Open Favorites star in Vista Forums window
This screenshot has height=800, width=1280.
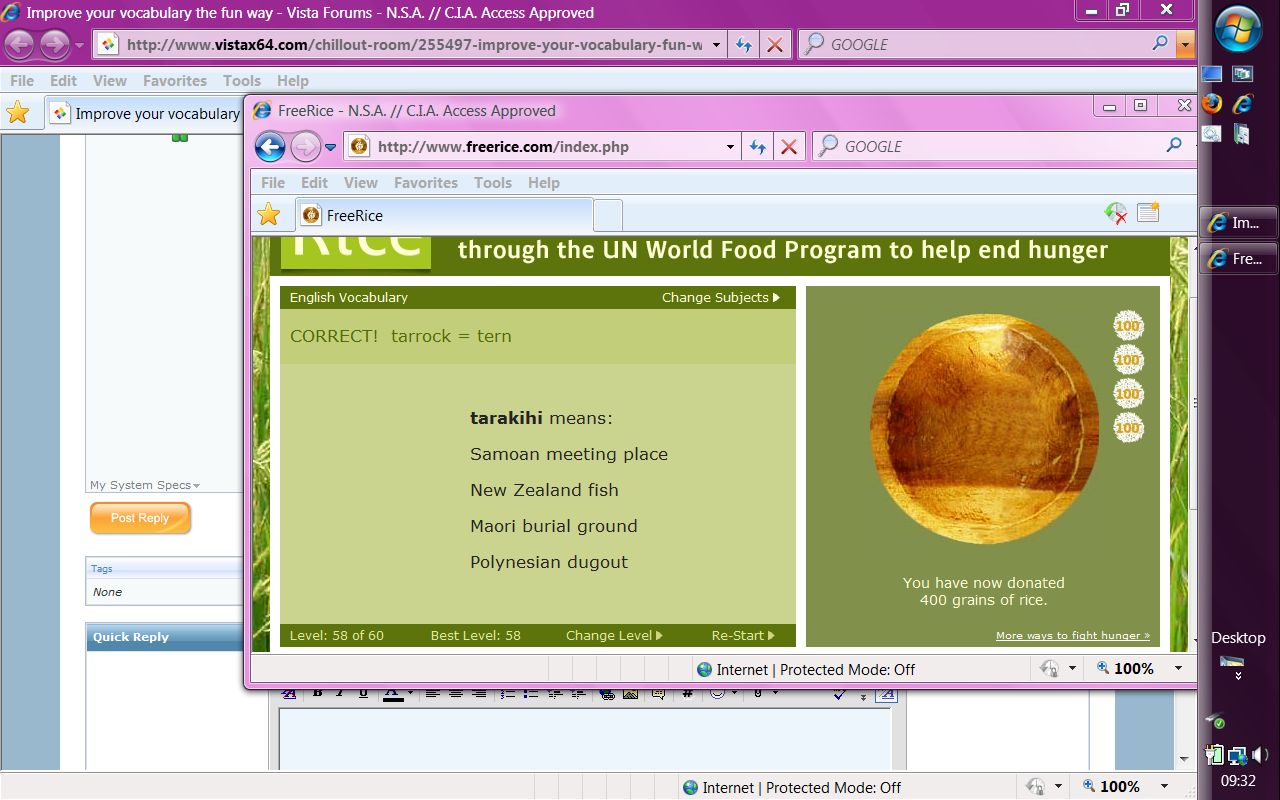point(17,113)
